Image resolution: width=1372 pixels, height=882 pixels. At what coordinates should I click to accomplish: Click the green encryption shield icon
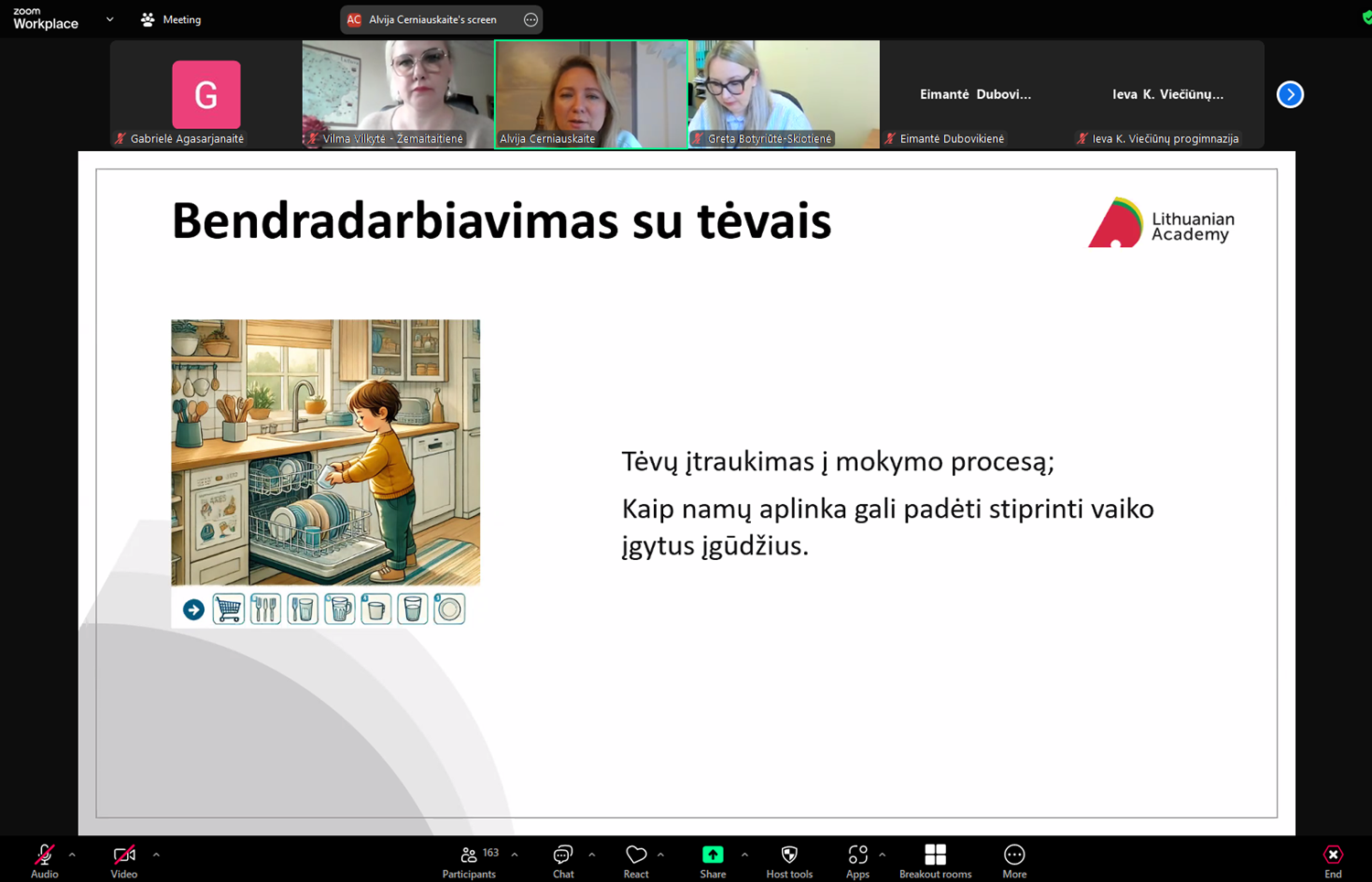1367,17
